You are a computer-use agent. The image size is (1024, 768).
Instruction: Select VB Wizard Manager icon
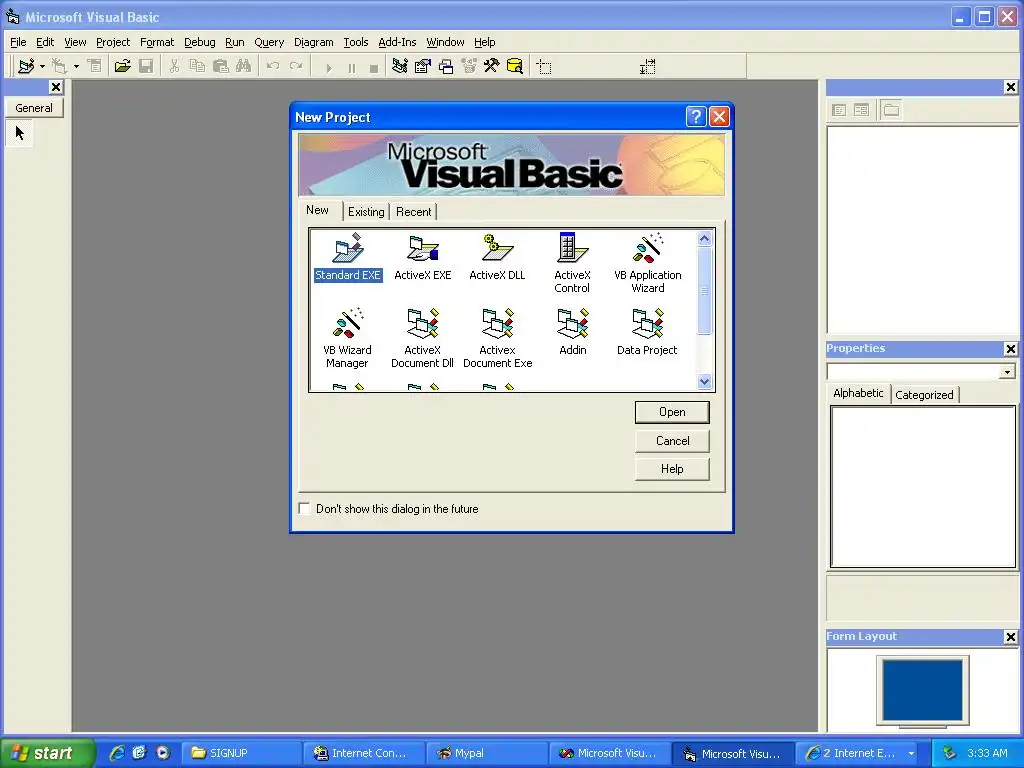[x=347, y=338]
